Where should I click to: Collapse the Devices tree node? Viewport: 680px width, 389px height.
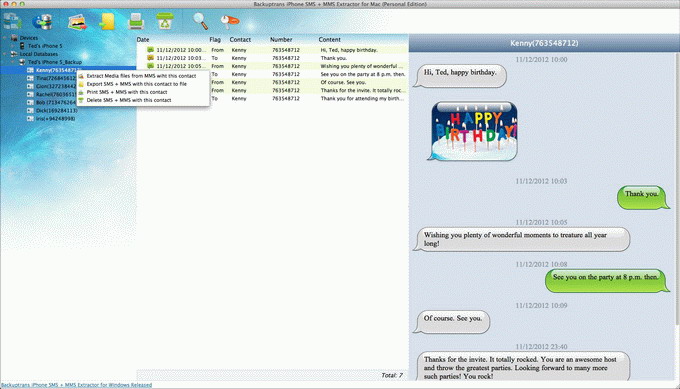point(5,38)
